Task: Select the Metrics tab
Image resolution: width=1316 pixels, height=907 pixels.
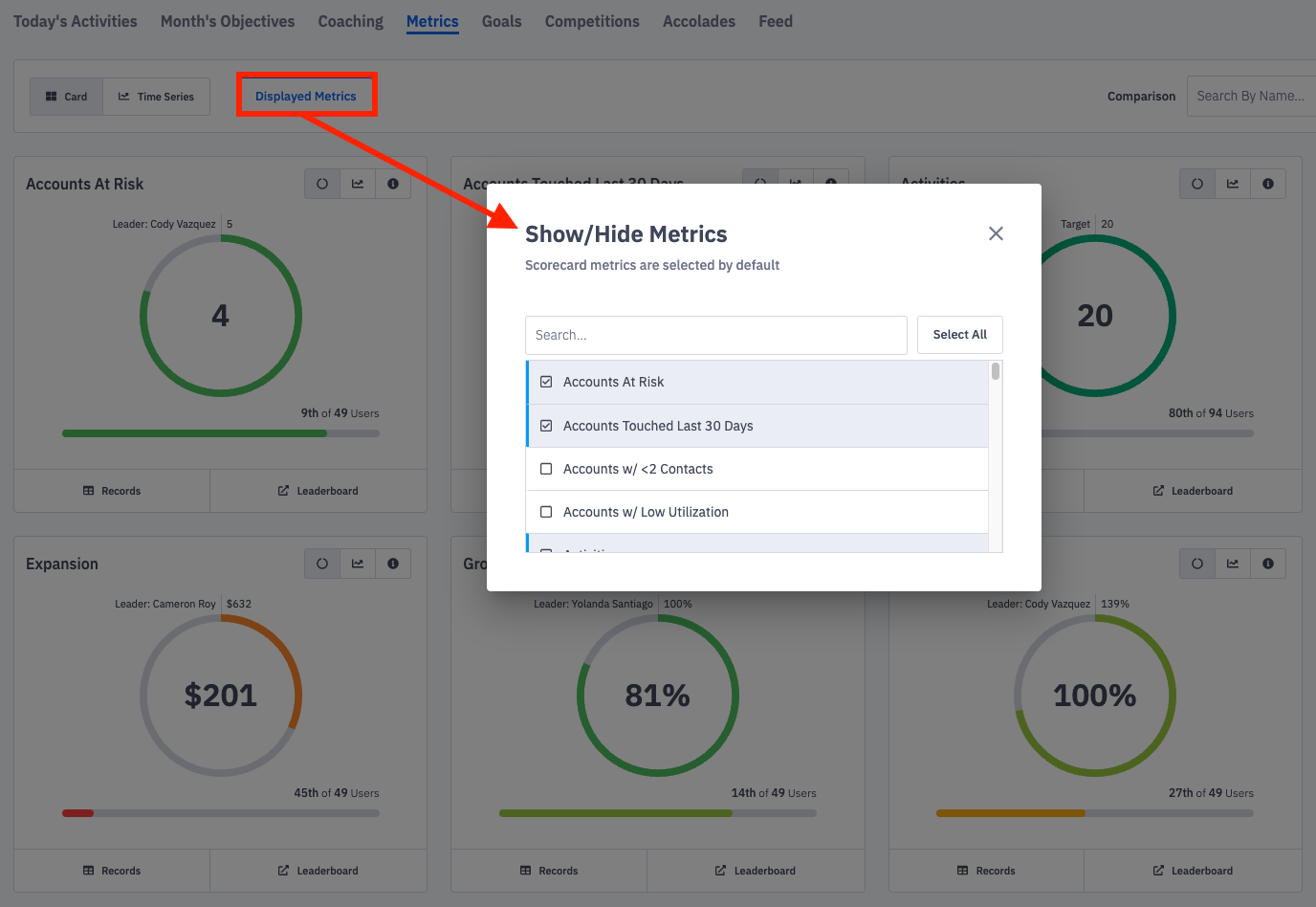Action: 432,21
